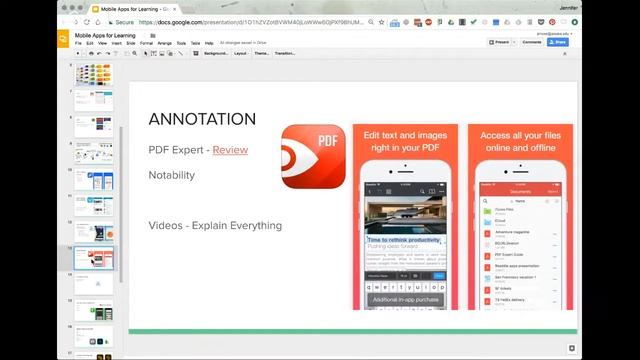Open the Layout dropdown

241,53
